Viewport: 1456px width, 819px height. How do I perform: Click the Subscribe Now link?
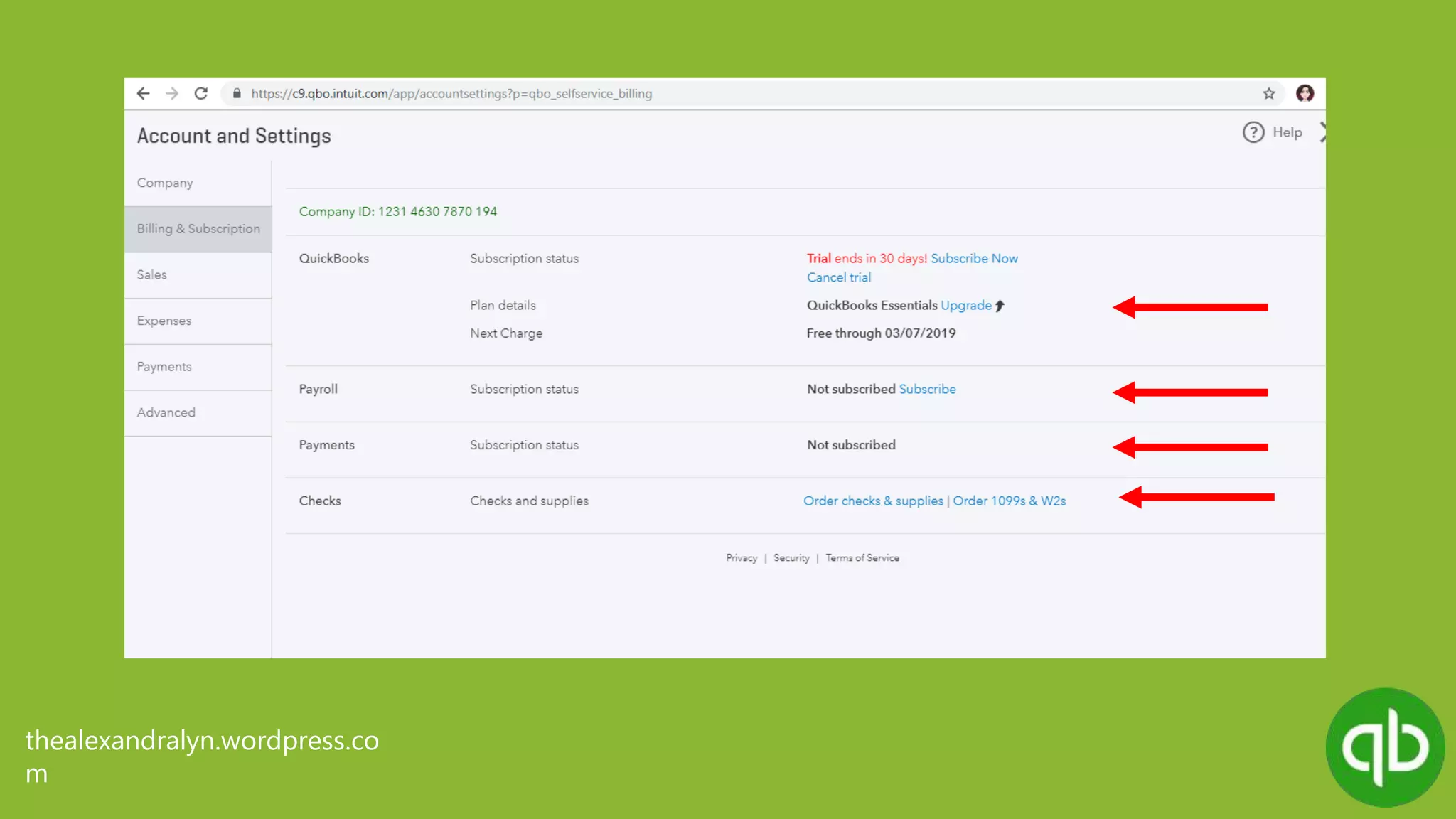click(974, 259)
